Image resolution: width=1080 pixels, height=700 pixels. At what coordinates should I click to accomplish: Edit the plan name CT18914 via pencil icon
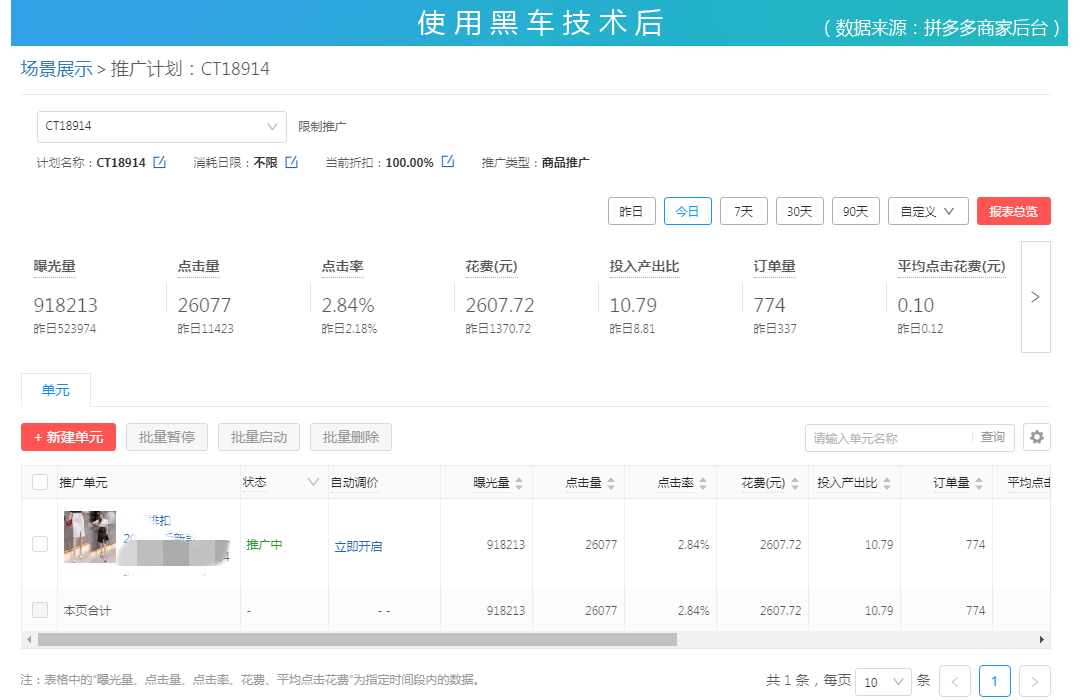[x=159, y=163]
